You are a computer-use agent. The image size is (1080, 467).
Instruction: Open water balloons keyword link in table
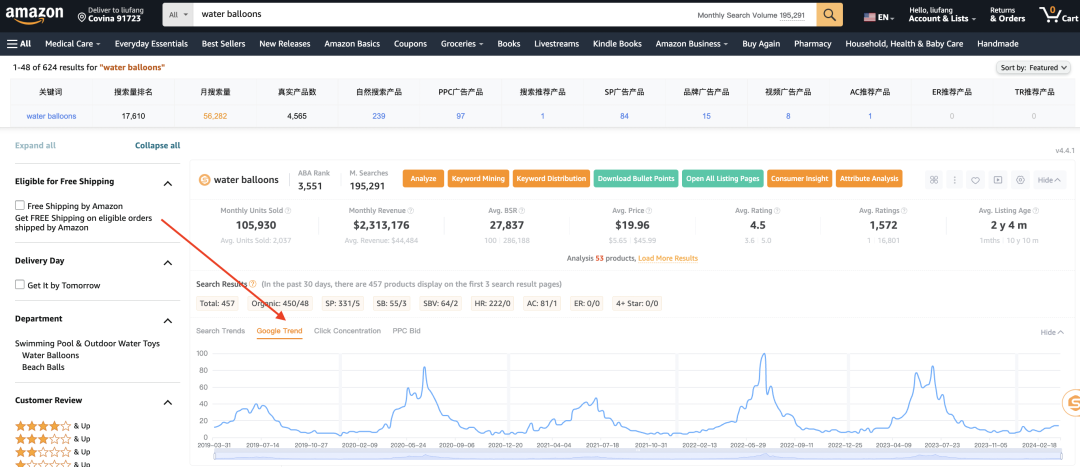coord(52,116)
